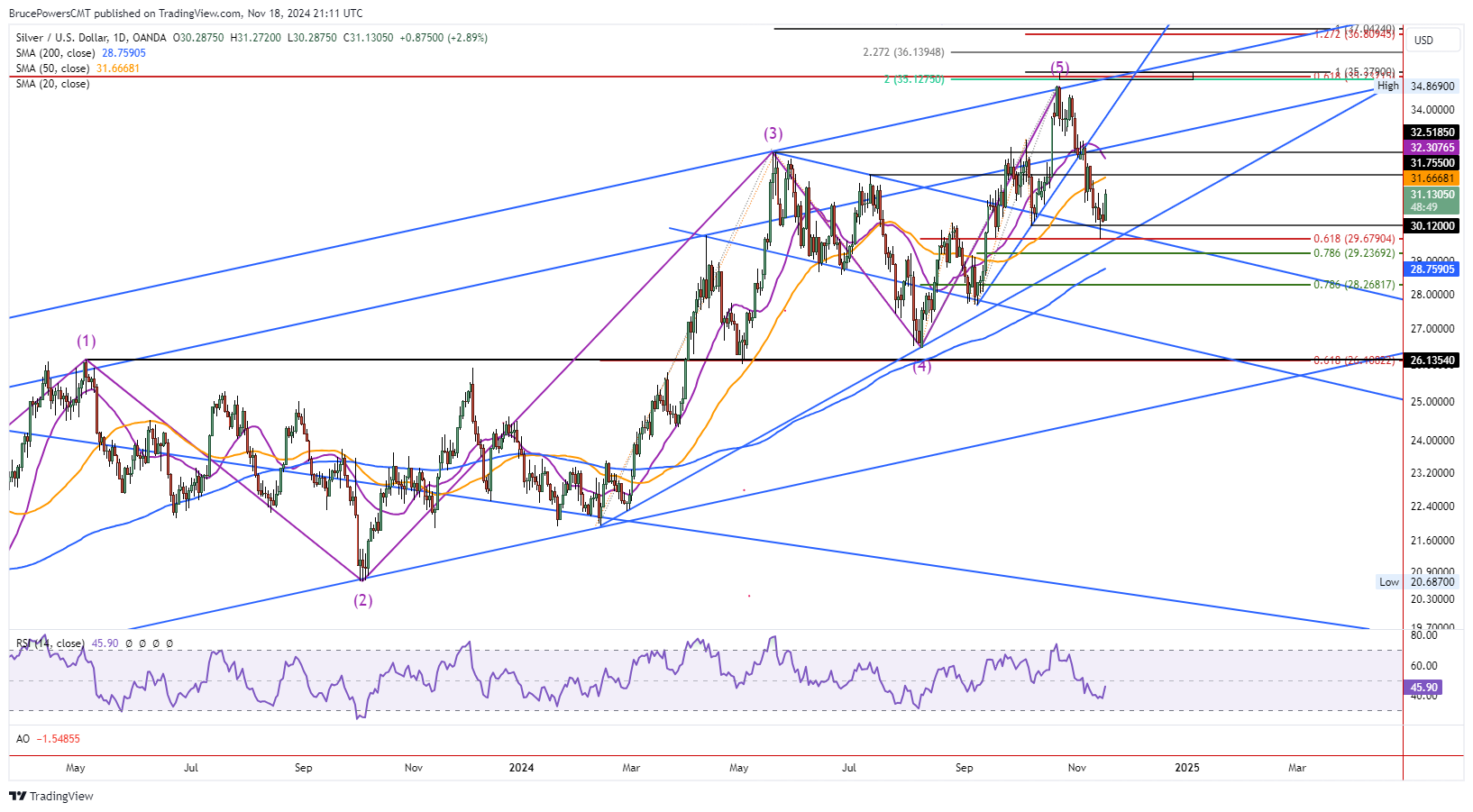Click the orange 31.66681 SMA price label
Screen dimensions: 1473x812
[1432, 178]
